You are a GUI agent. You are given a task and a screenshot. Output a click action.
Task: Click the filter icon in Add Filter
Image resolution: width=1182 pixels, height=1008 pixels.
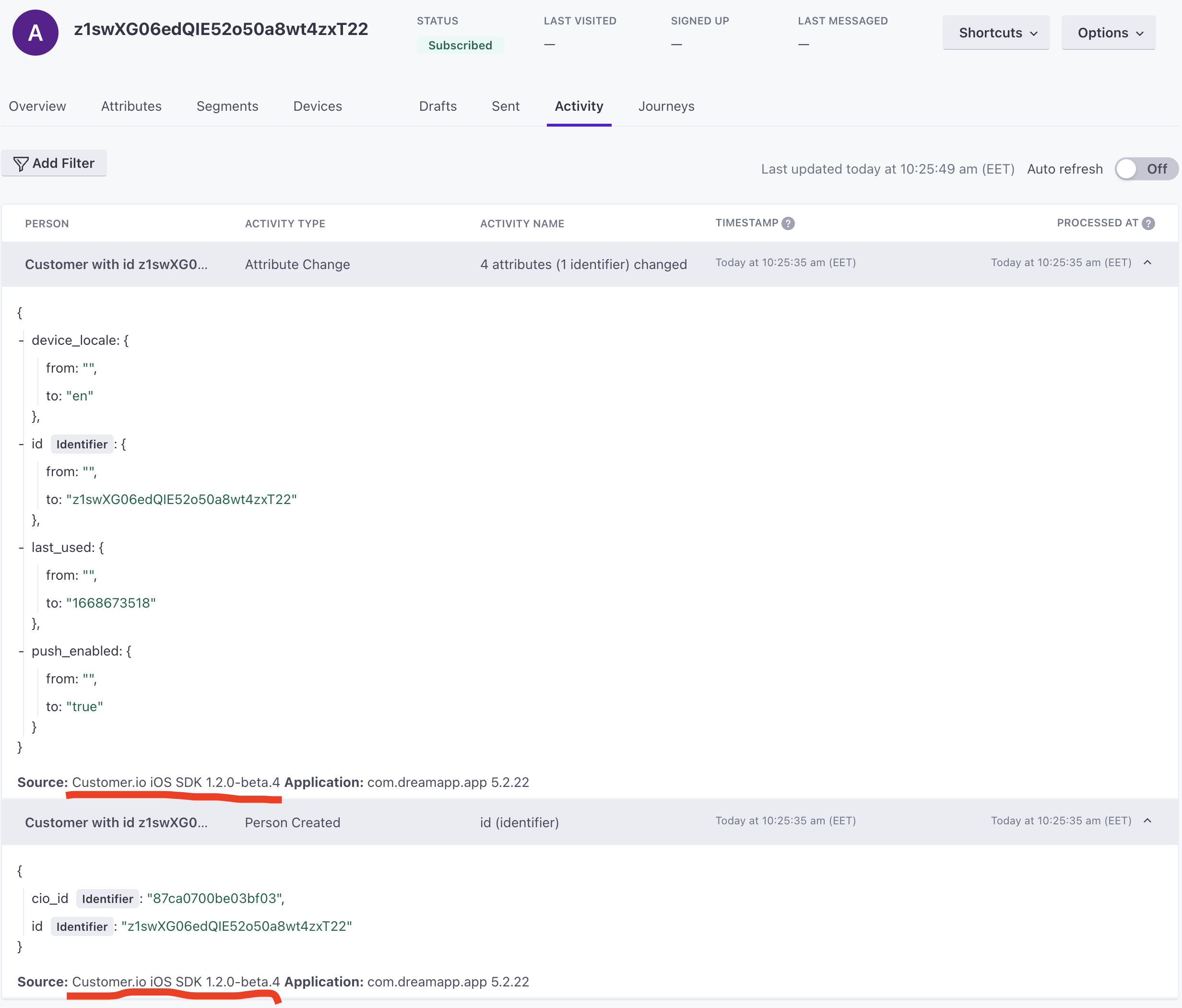(21, 164)
